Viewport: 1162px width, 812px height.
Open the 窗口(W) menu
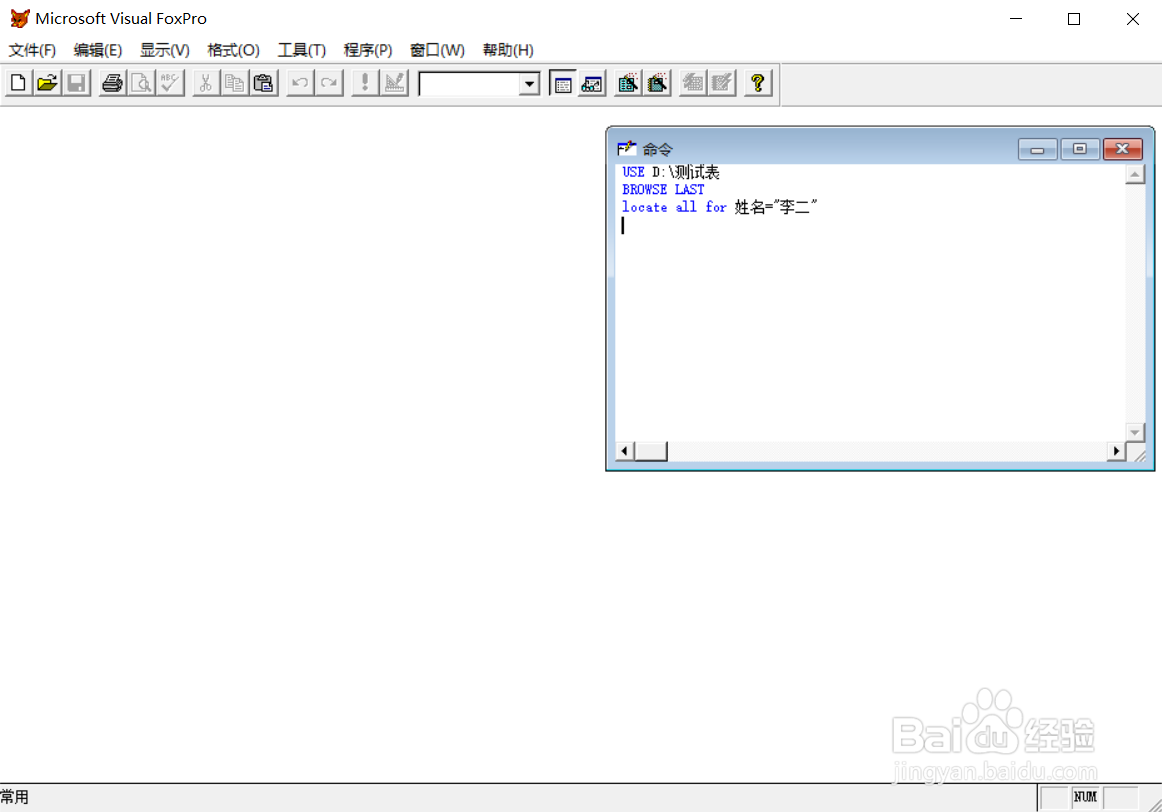click(x=437, y=50)
